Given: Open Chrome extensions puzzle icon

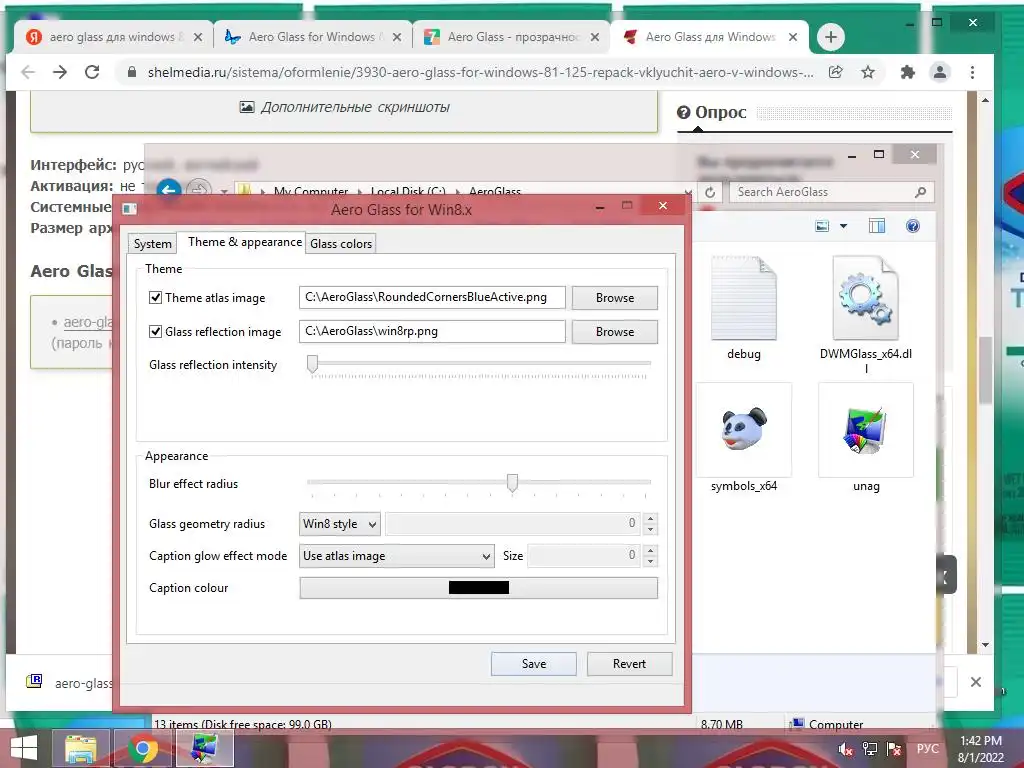Looking at the screenshot, I should click(x=908, y=72).
